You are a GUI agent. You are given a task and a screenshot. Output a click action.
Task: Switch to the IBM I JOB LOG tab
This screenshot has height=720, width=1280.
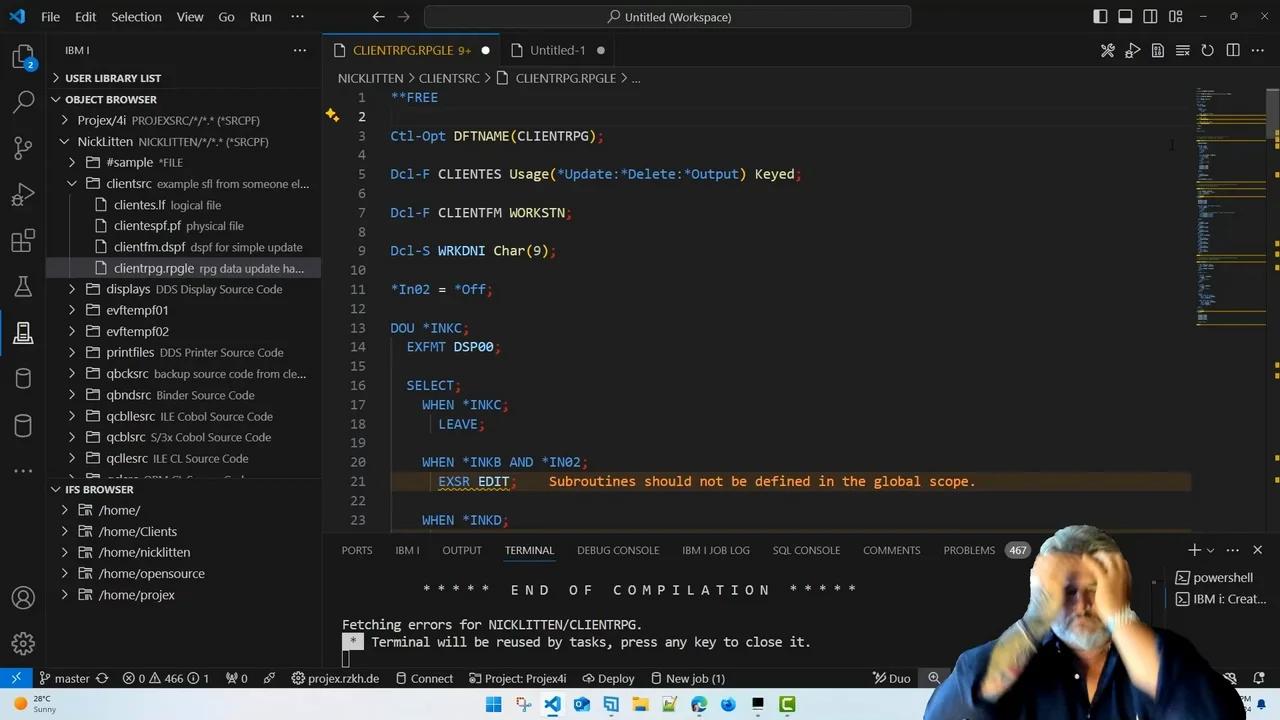pos(716,550)
